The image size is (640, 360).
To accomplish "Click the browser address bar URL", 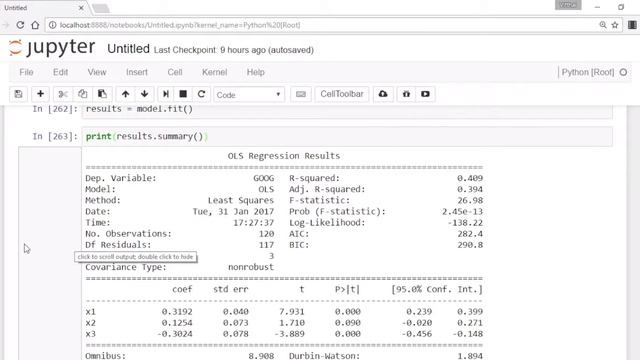I will point(180,25).
